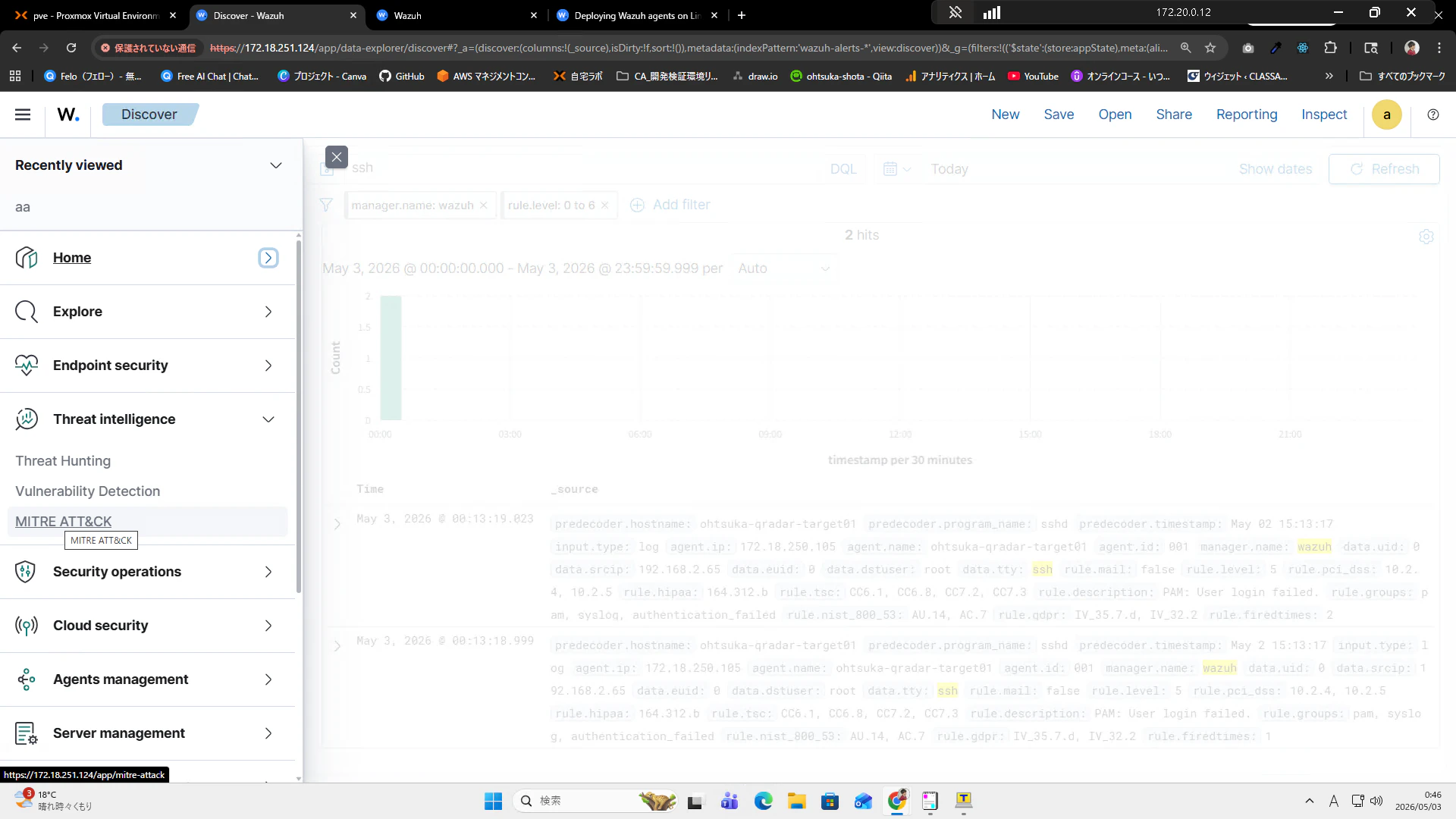Collapse the Threat intelligence menu
This screenshot has height=819, width=1456.
coord(268,419)
